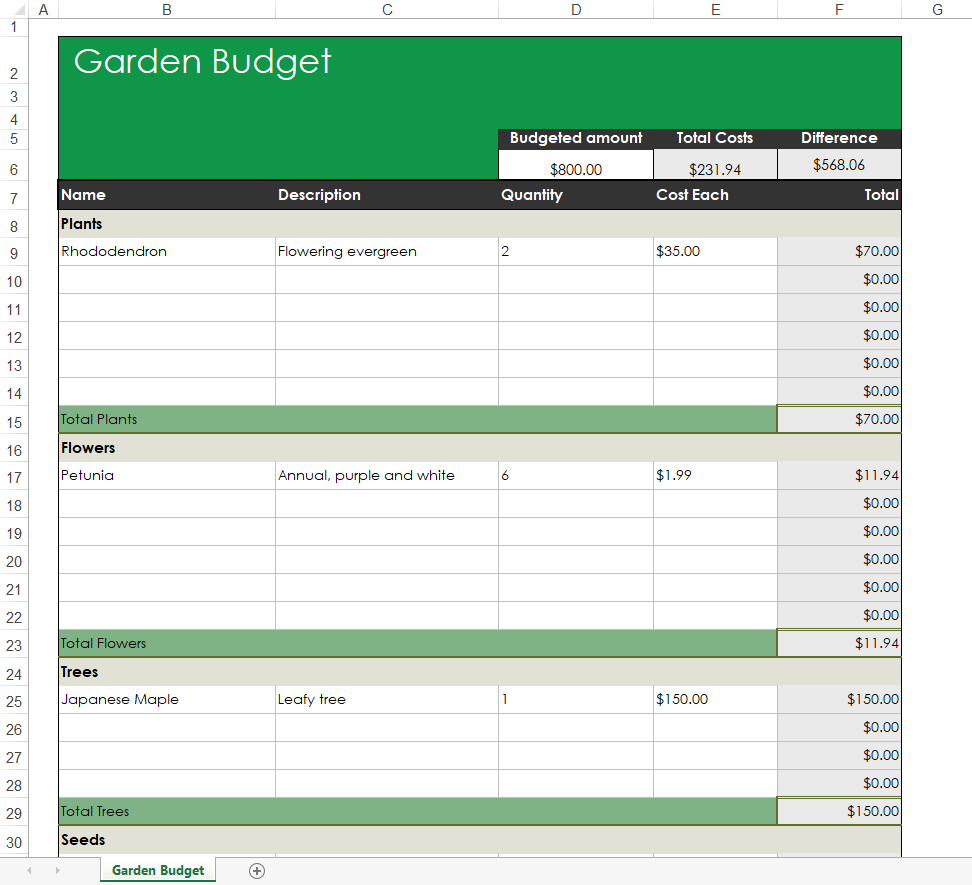
Task: Select the Garden Budget sheet tab
Action: (157, 870)
